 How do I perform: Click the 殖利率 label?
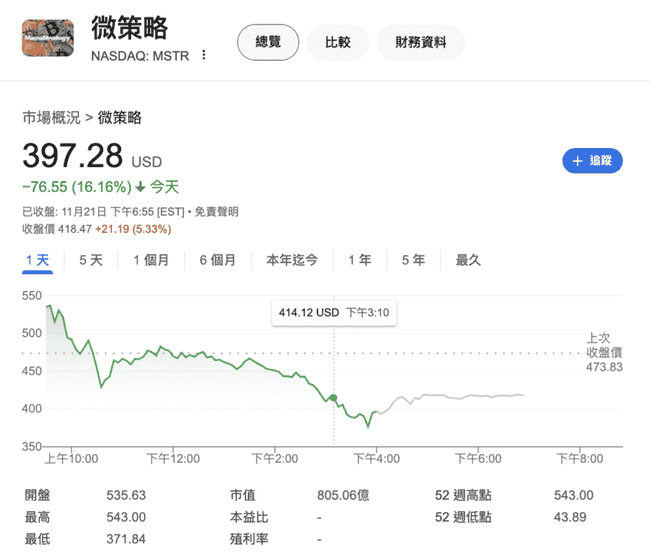249,539
